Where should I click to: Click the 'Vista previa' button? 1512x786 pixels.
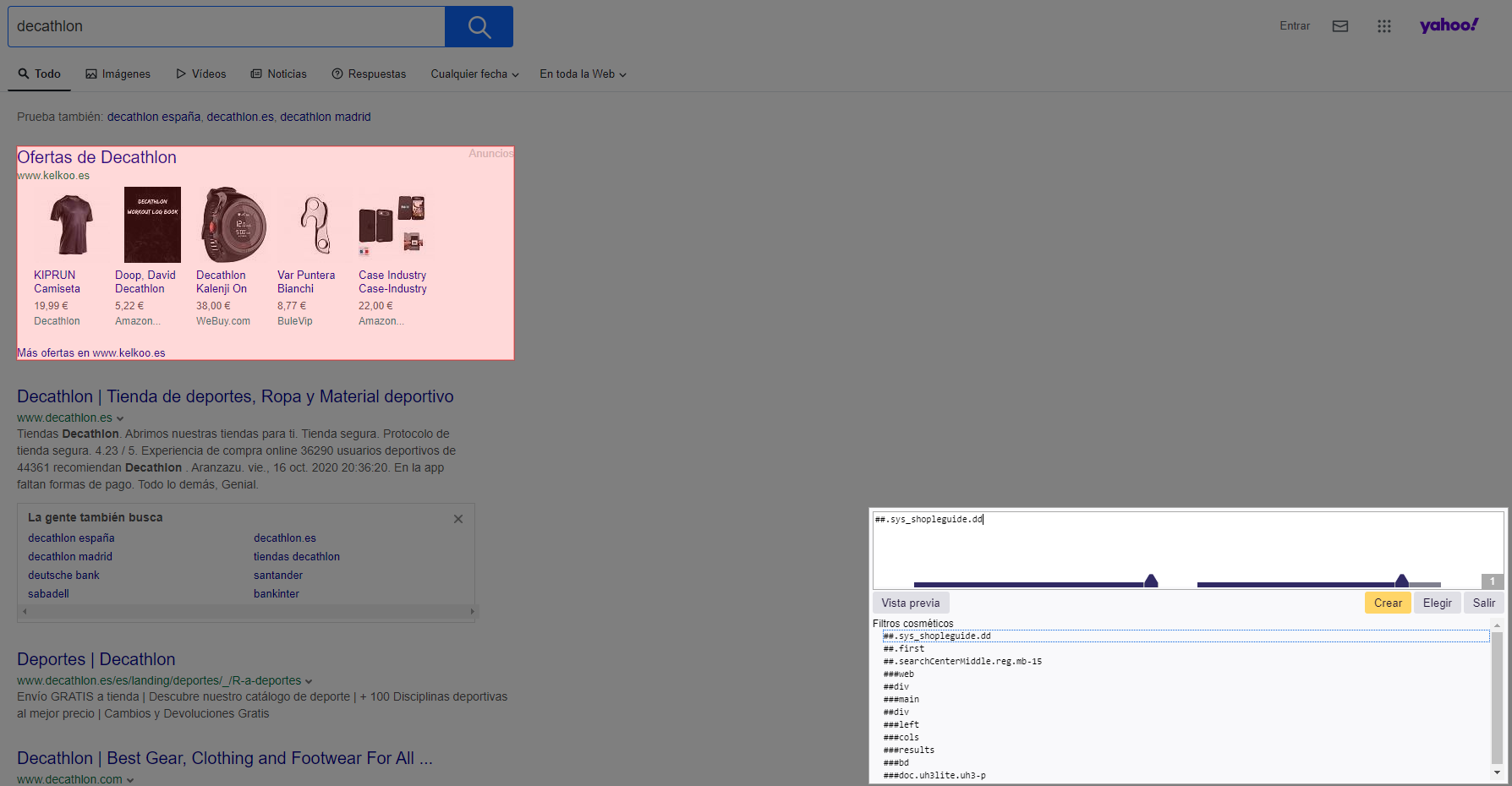pos(911,603)
